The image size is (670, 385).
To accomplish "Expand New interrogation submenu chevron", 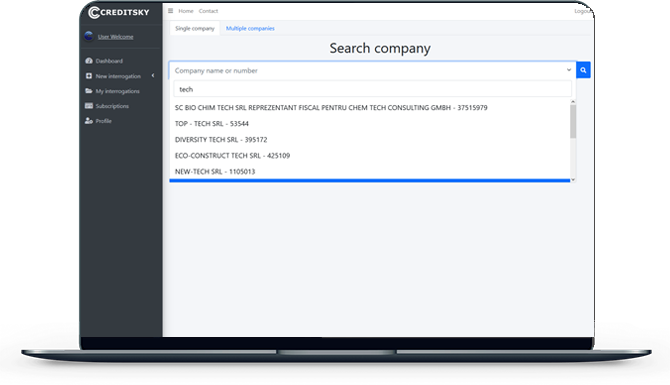I will 153,76.
